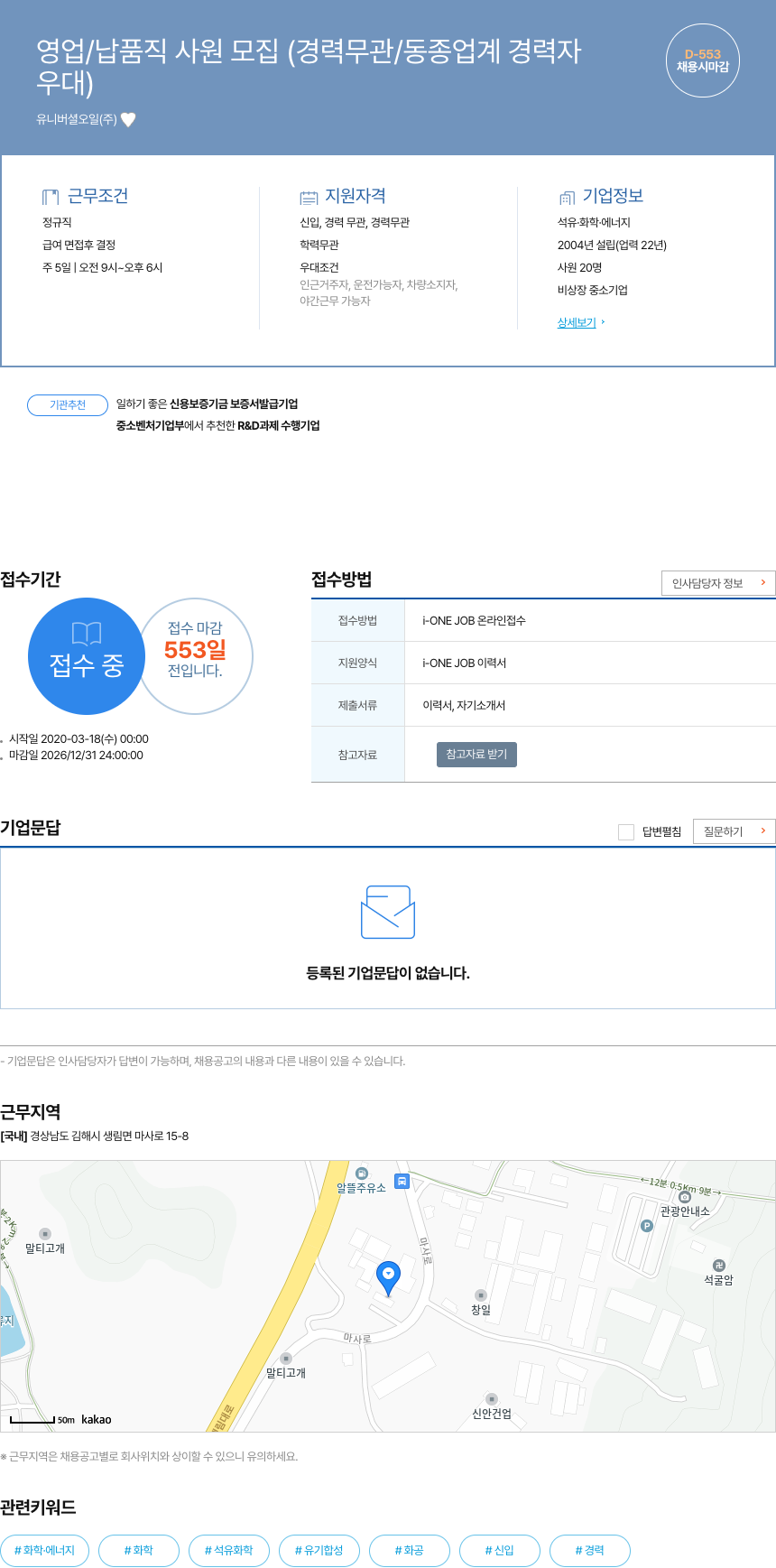Select the #유기합성 keyword tag

[319, 1550]
